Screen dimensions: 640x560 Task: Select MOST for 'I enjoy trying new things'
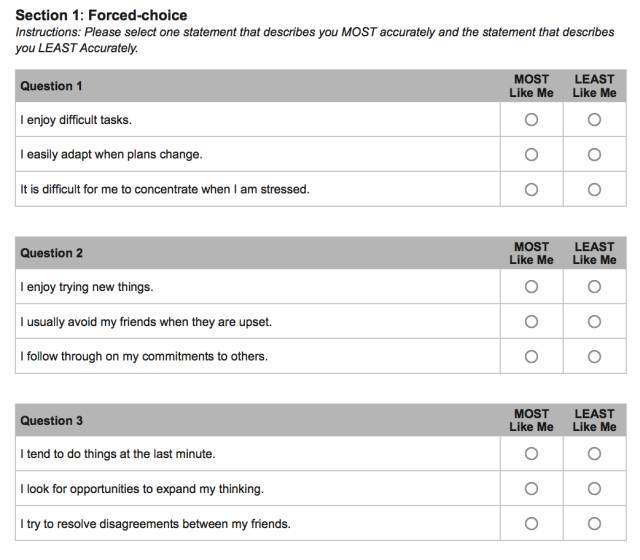531,287
